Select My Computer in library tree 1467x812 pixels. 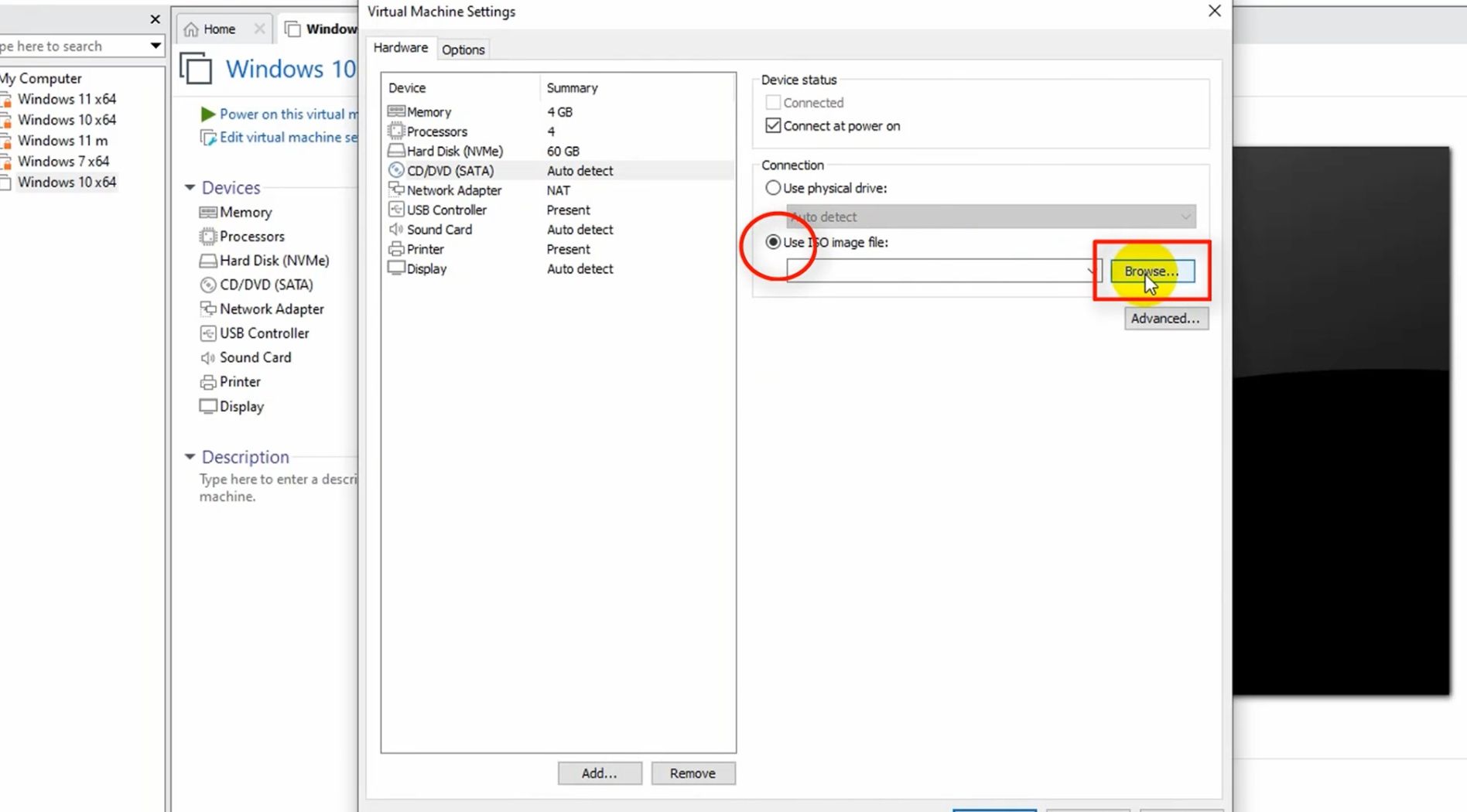pyautogui.click(x=40, y=78)
